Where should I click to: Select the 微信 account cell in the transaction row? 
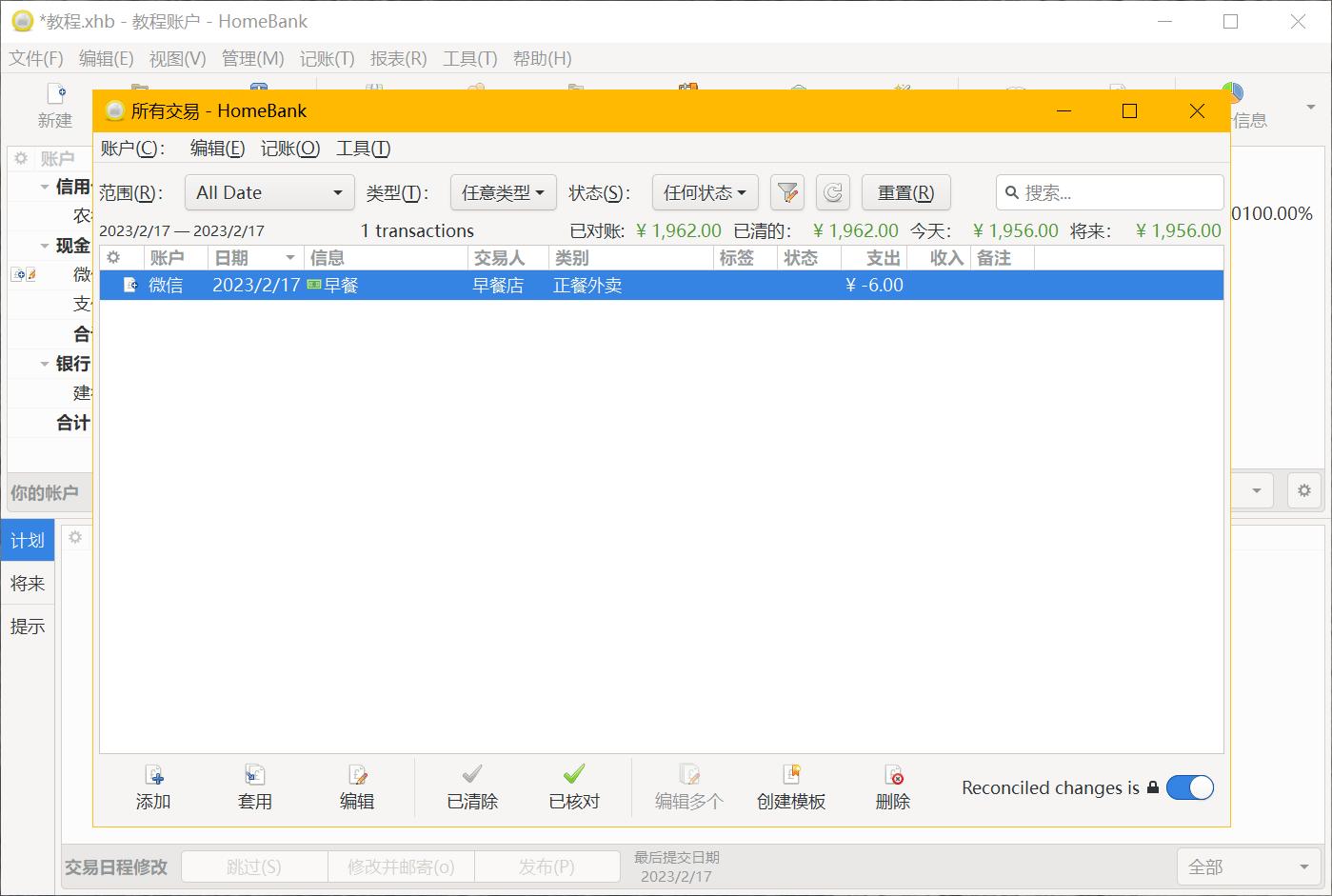(166, 285)
